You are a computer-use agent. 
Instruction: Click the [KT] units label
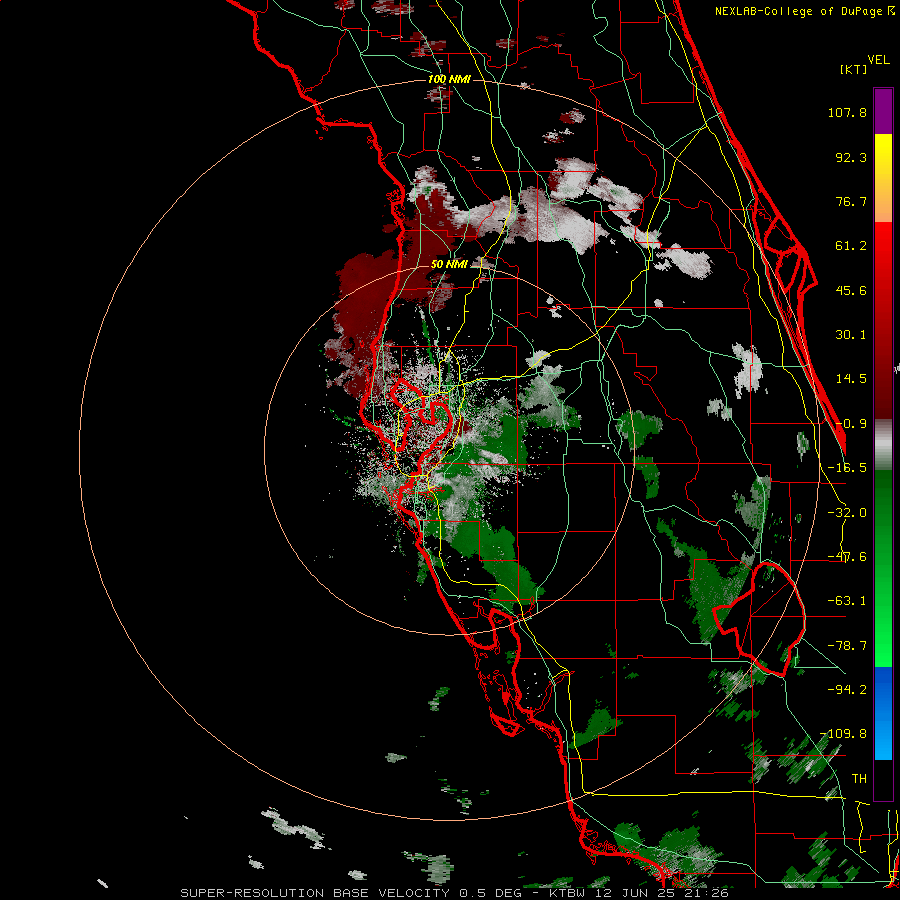853,70
